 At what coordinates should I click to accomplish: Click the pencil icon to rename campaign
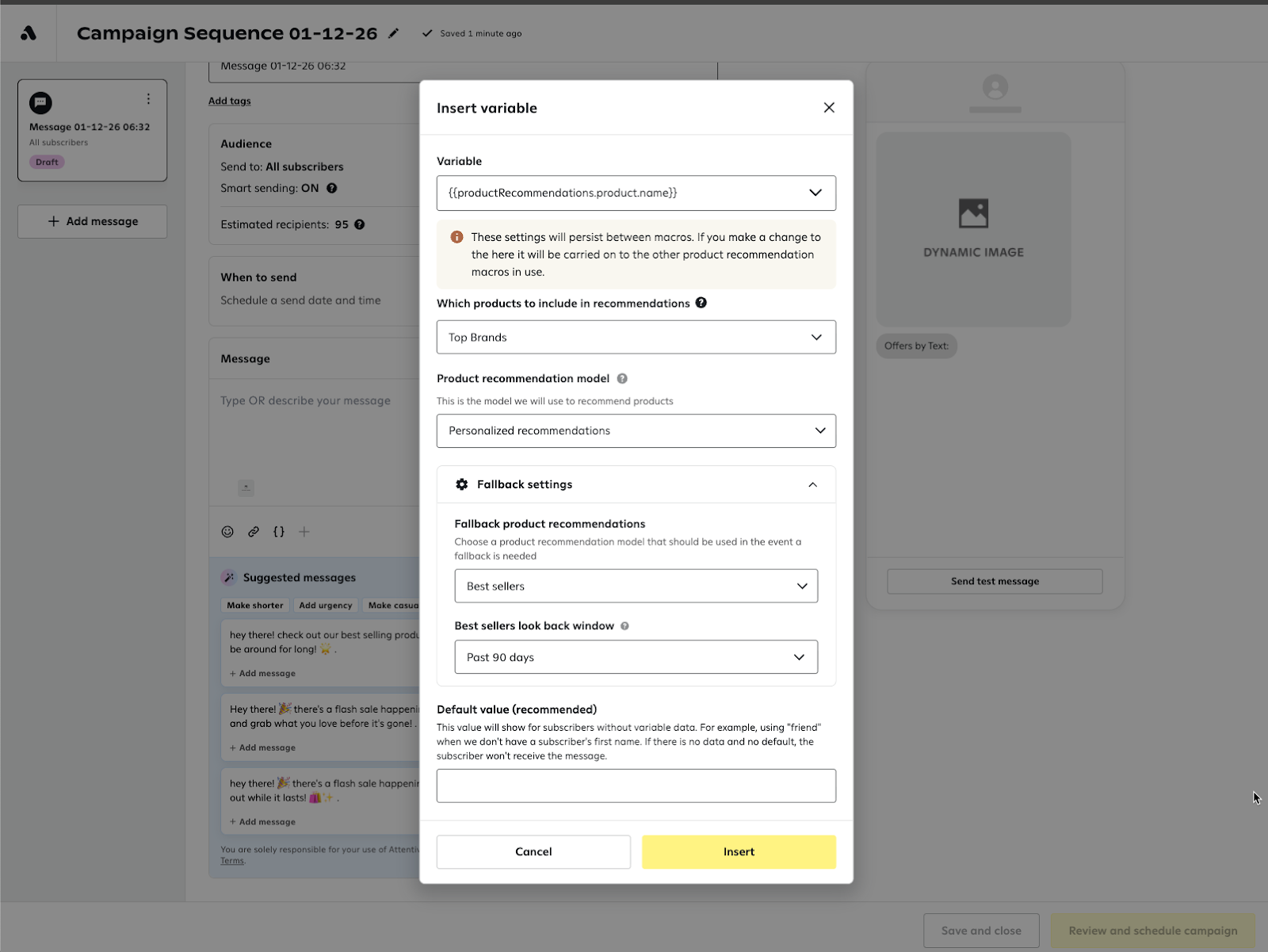394,33
